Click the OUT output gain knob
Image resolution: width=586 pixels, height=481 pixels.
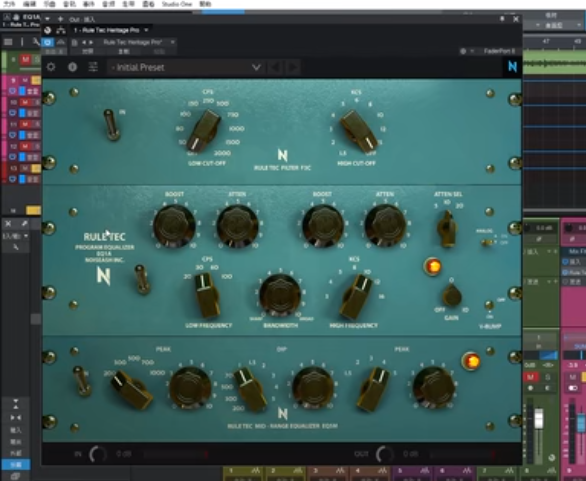point(385,454)
